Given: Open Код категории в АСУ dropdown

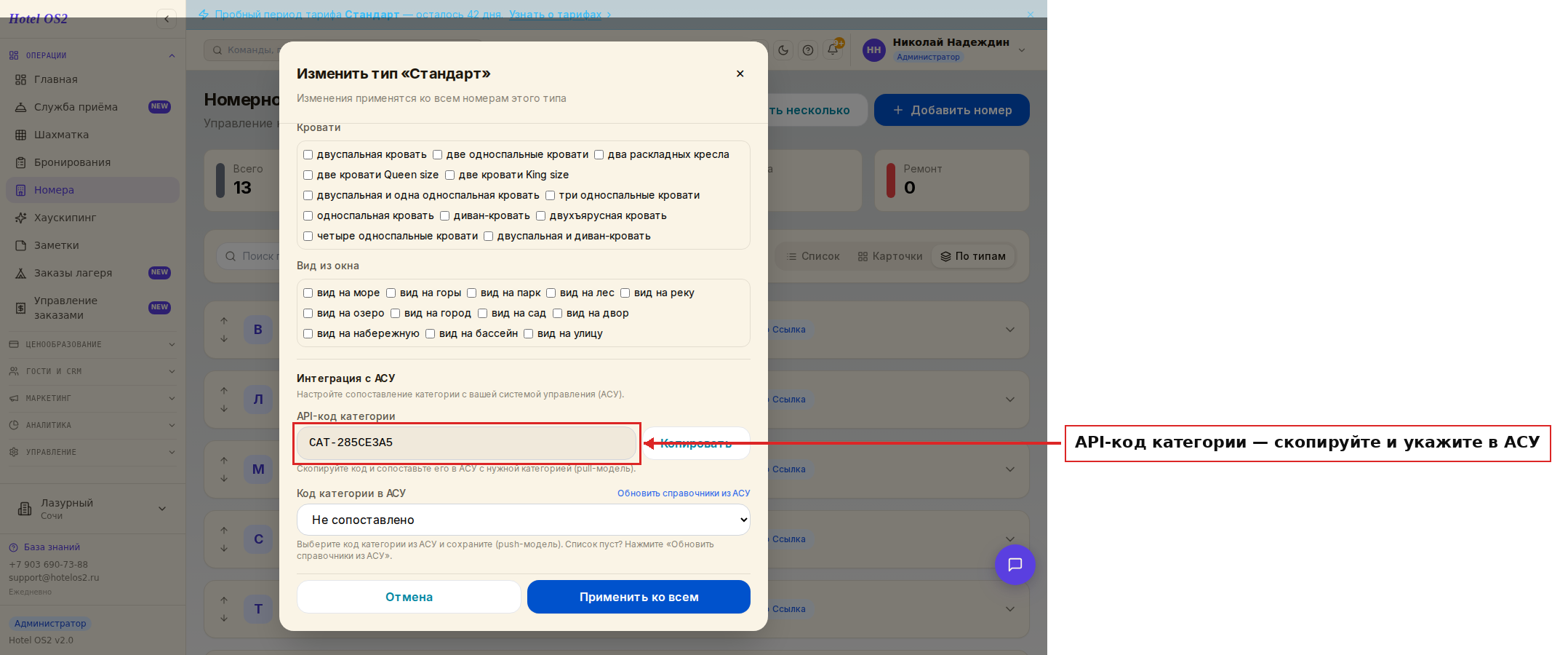Looking at the screenshot, I should pos(524,520).
